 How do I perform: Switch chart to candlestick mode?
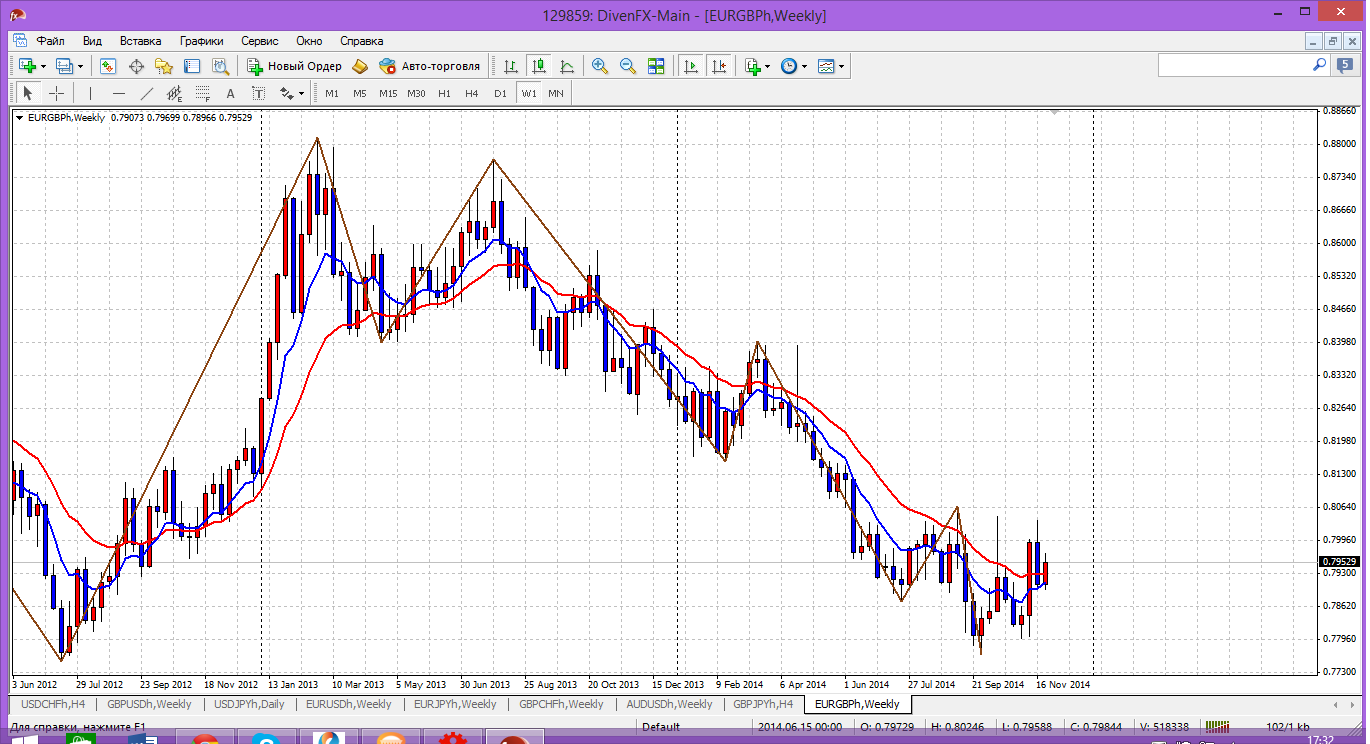pos(539,66)
